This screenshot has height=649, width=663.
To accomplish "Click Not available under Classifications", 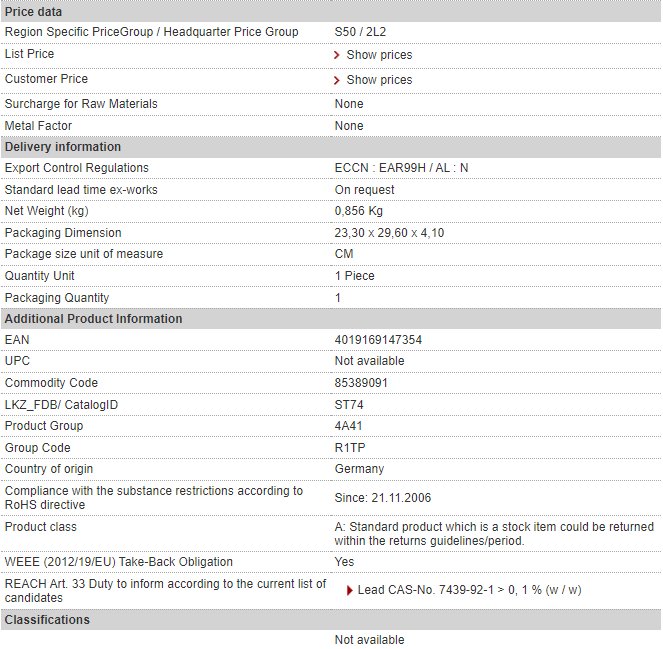I will (x=370, y=640).
